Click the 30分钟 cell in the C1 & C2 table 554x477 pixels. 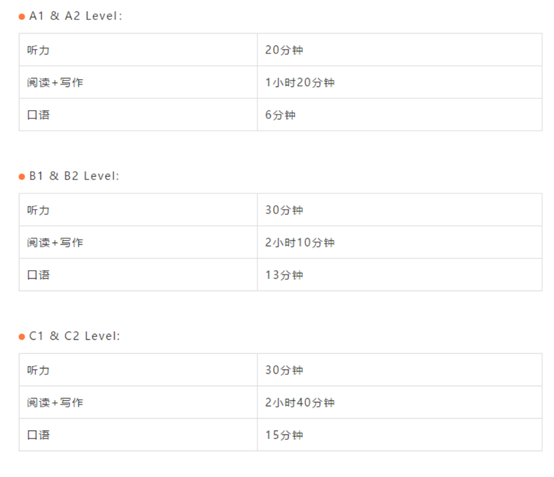pos(400,370)
